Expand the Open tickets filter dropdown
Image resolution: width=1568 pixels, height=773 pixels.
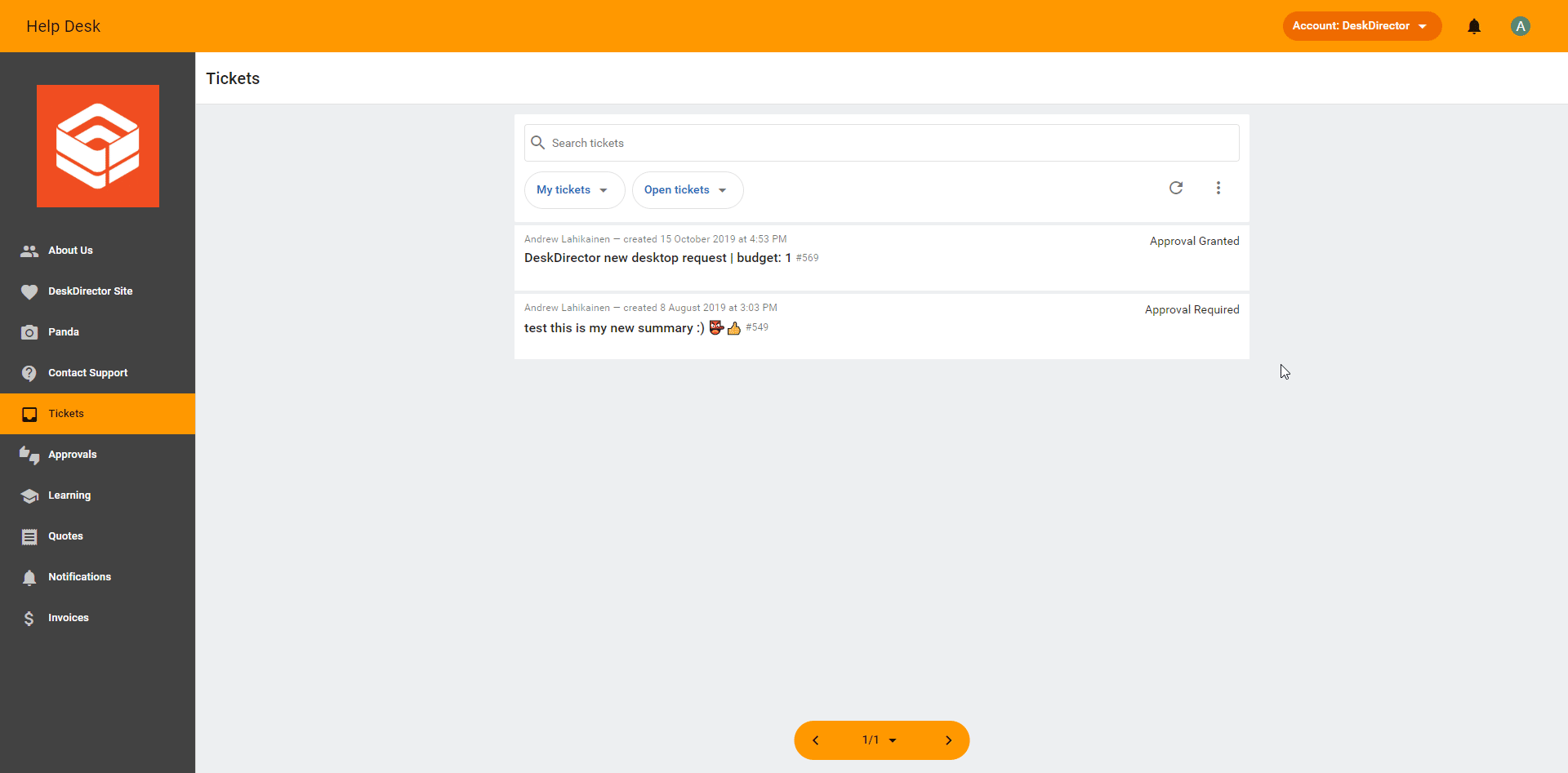[688, 190]
